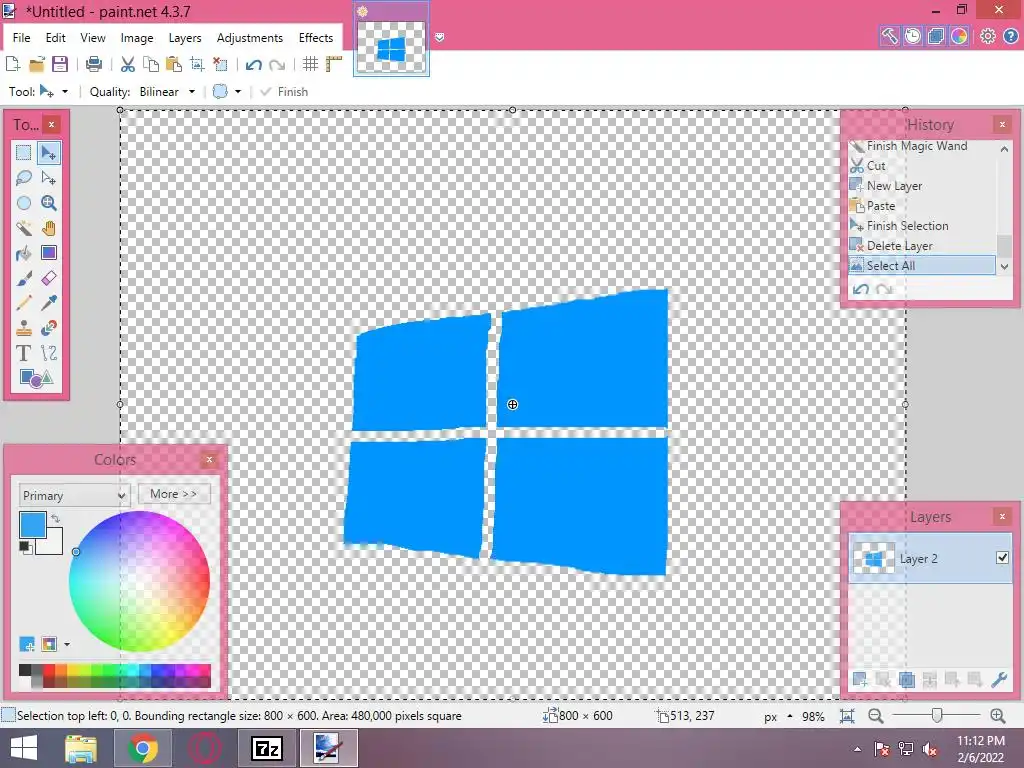
Task: Open the Edit menu
Action: point(56,38)
